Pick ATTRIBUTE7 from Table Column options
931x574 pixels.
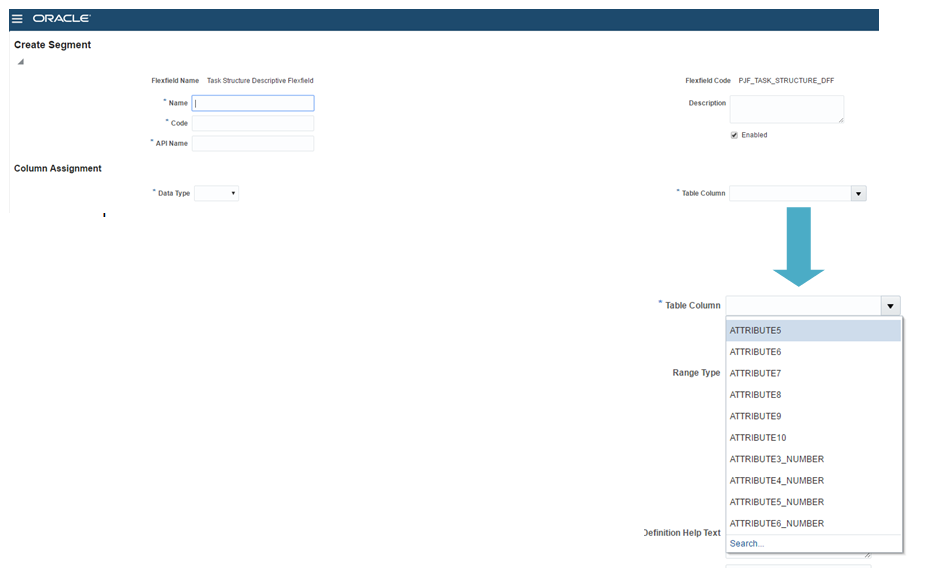[x=813, y=373]
